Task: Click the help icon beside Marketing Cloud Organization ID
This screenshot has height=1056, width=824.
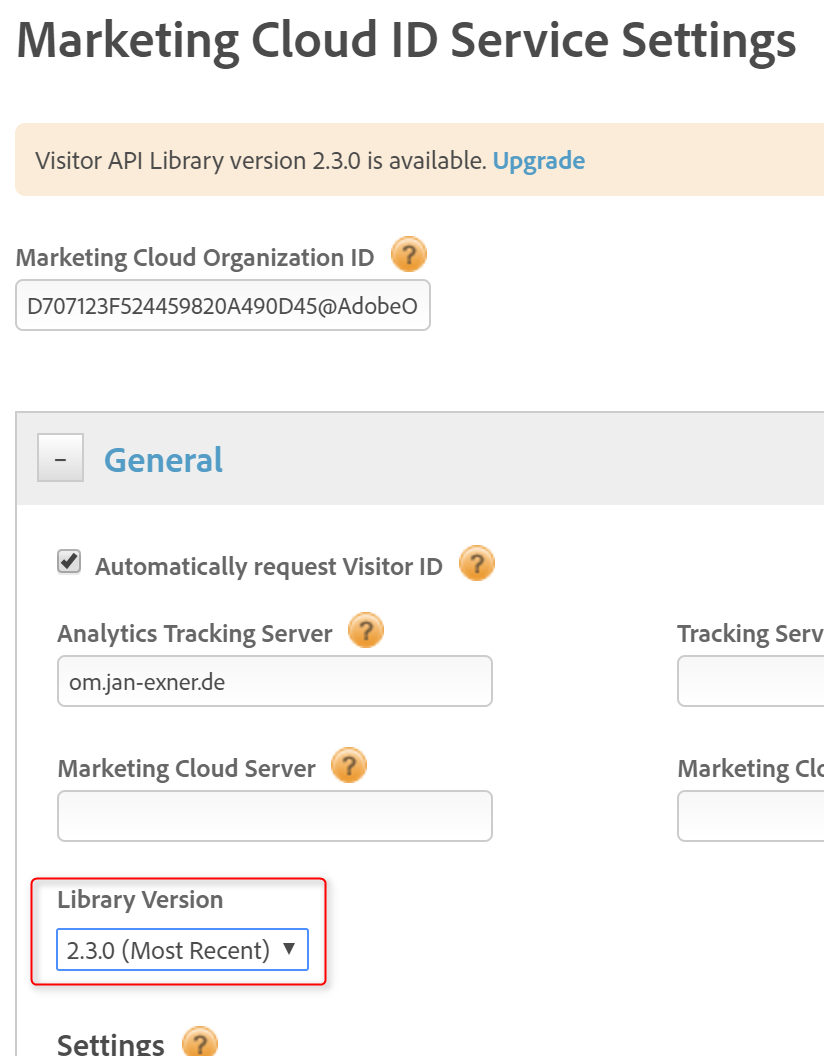Action: [x=408, y=256]
